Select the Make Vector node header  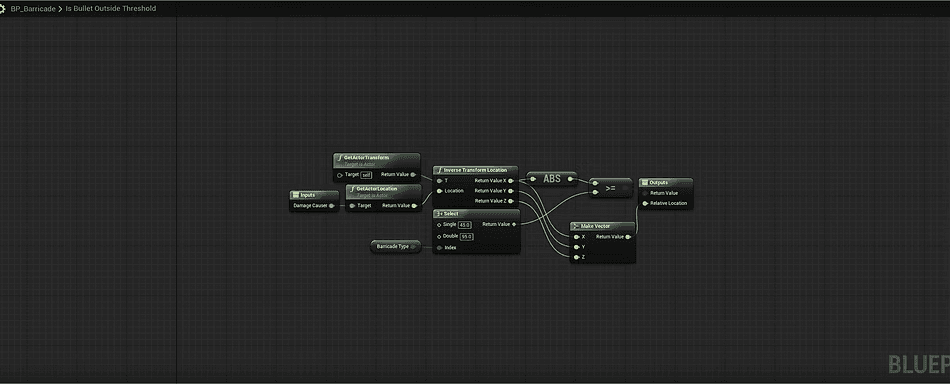pyautogui.click(x=602, y=227)
